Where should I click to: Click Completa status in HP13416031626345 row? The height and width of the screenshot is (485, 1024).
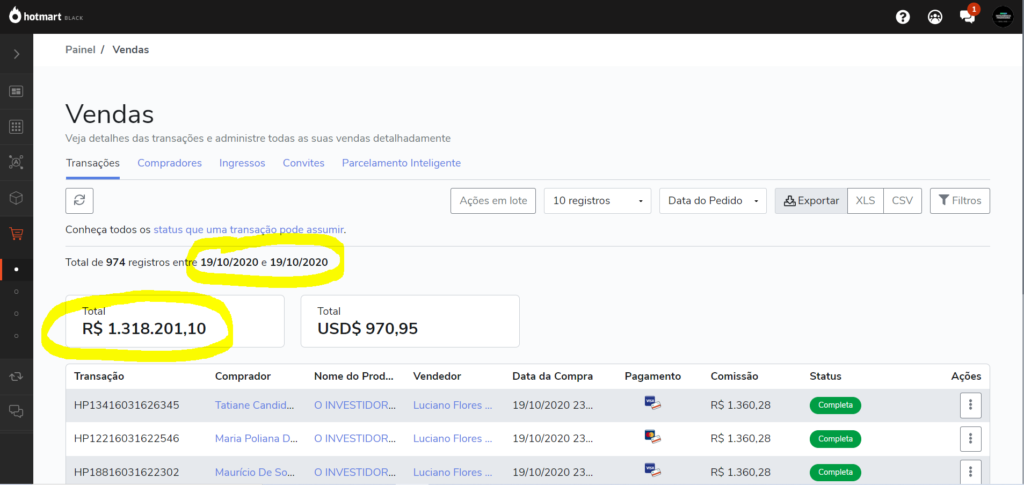(x=835, y=405)
